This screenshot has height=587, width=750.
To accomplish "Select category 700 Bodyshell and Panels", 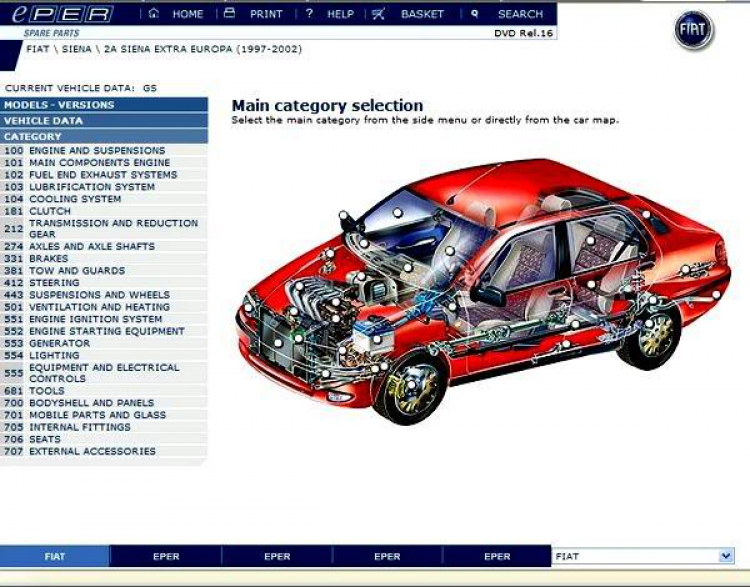I will [104, 403].
